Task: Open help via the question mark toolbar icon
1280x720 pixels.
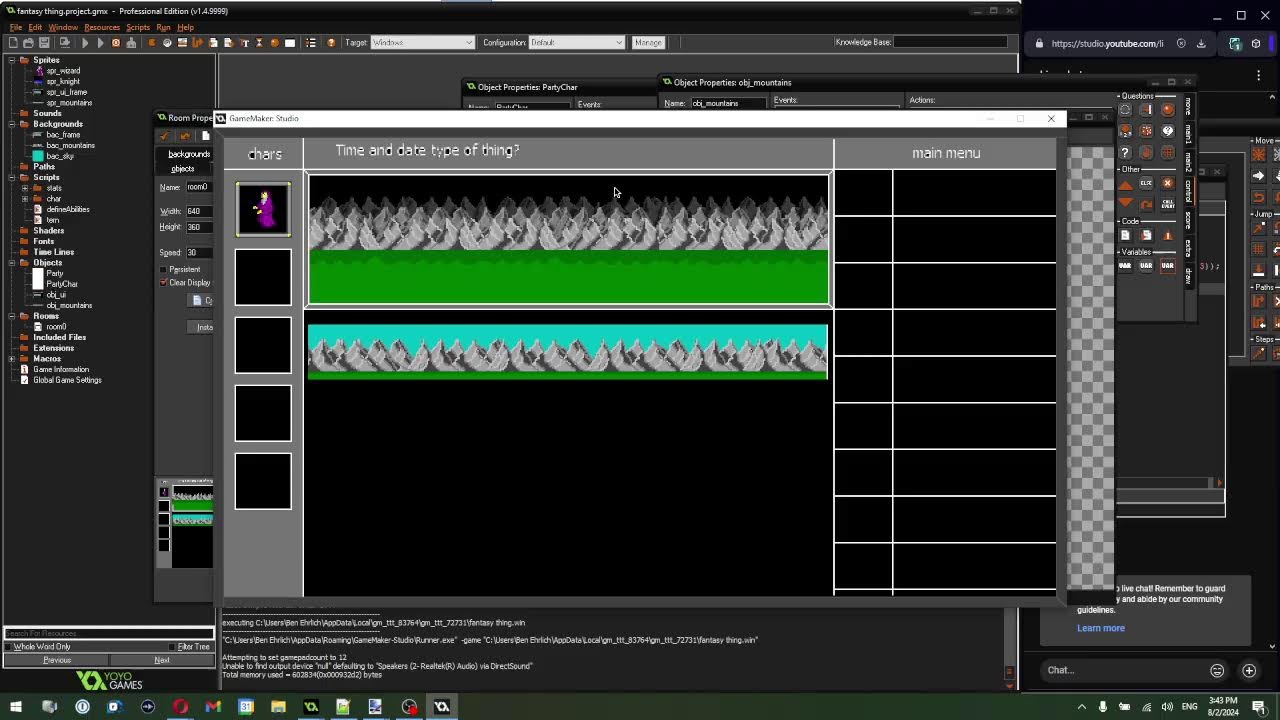Action: [331, 43]
